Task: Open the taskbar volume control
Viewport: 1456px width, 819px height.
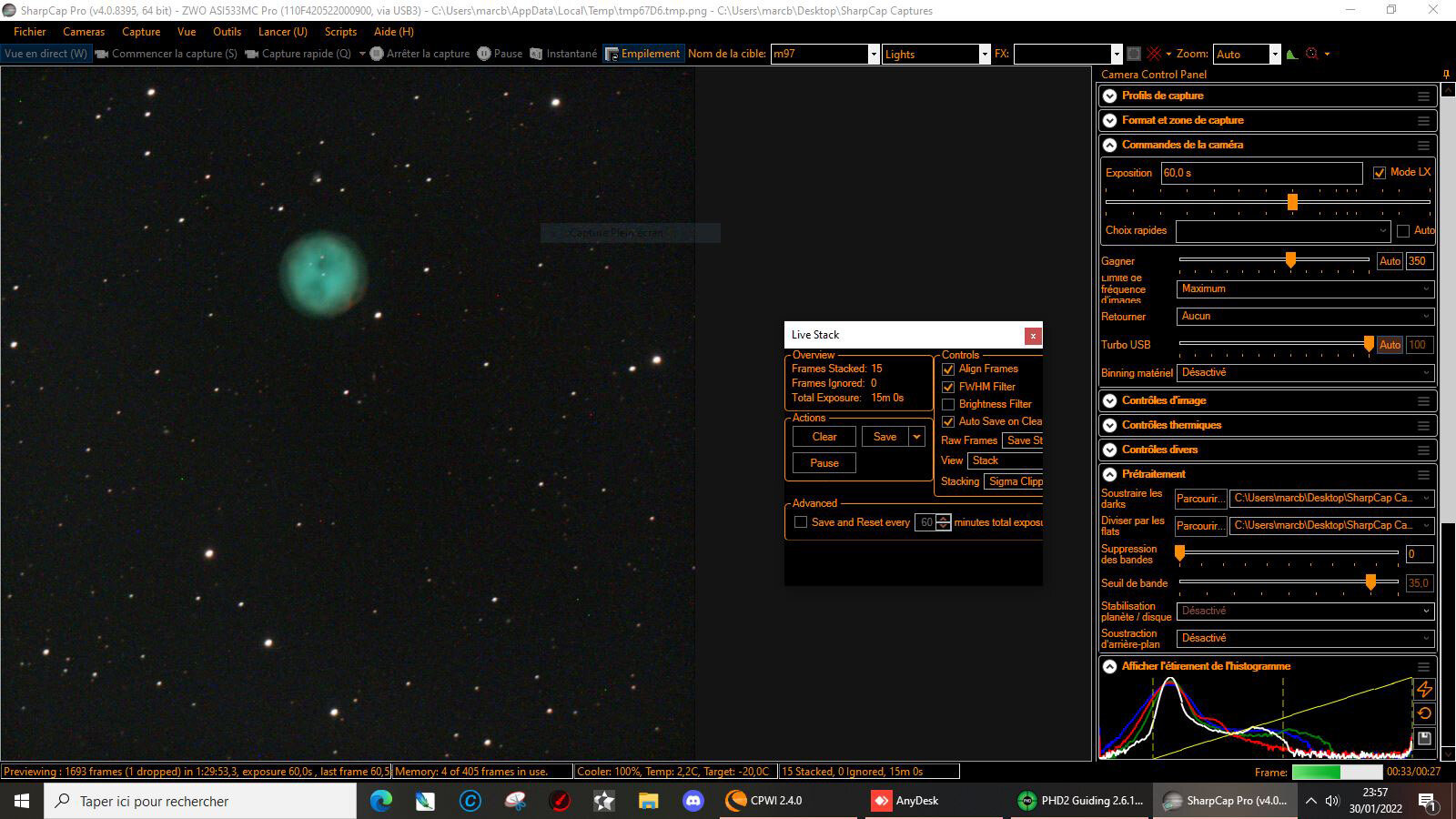Action: (x=1332, y=801)
